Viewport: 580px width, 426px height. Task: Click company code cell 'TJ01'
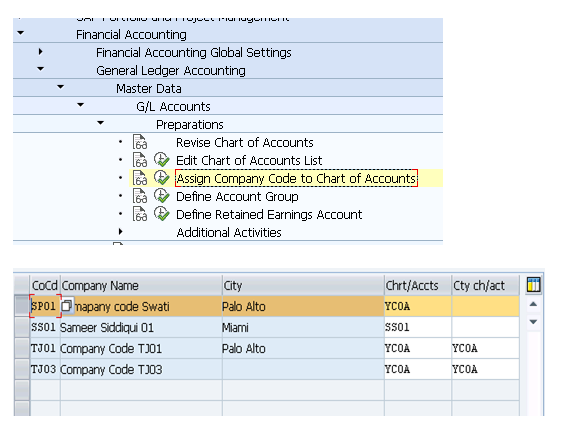45,348
